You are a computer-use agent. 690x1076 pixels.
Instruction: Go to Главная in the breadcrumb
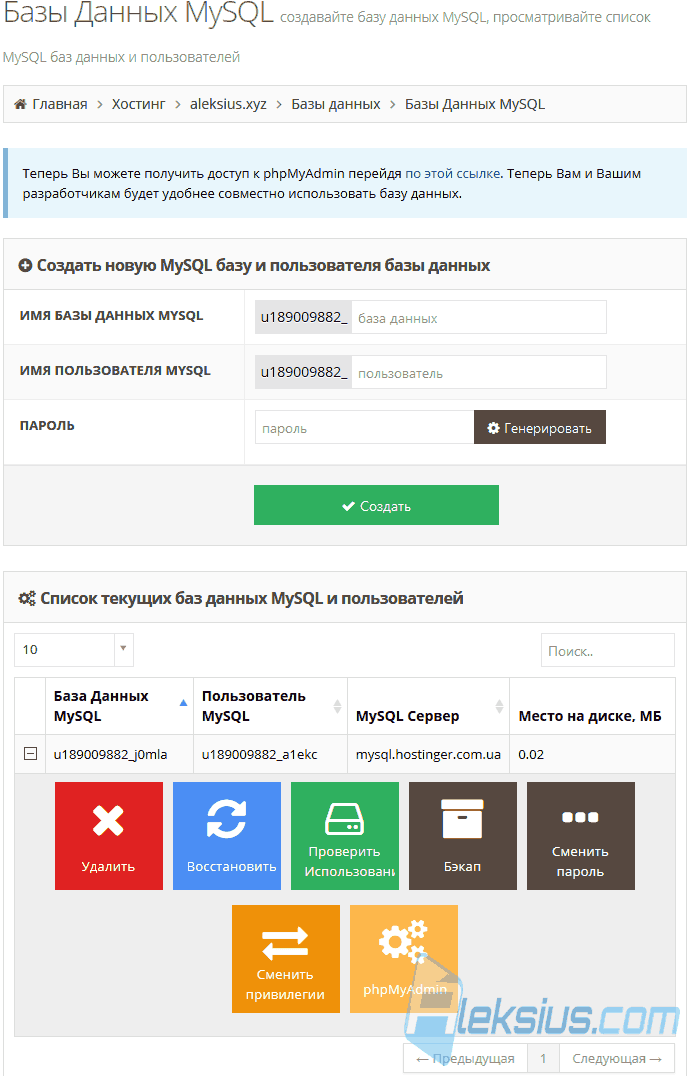point(60,104)
